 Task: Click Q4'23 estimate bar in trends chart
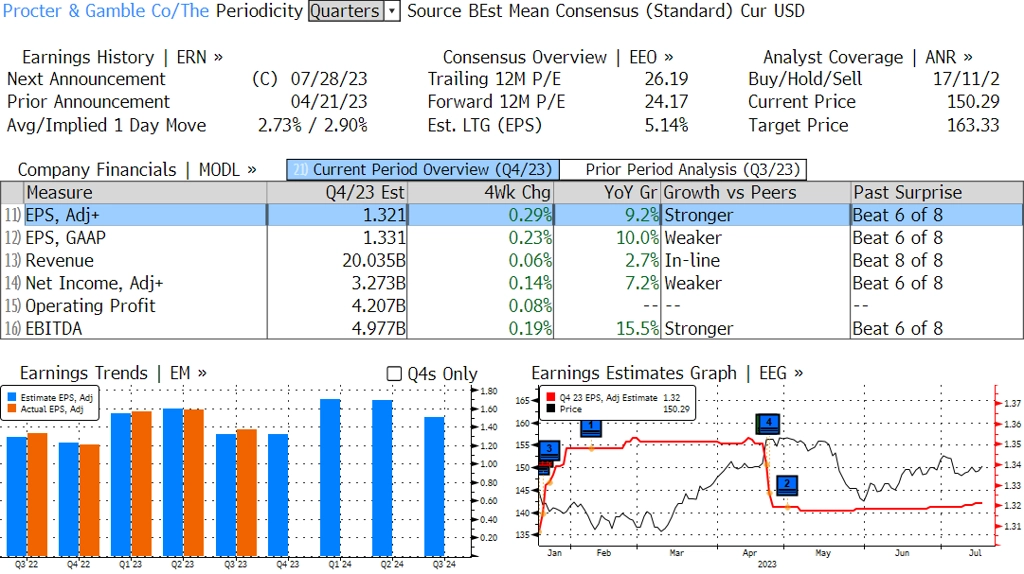(278, 496)
